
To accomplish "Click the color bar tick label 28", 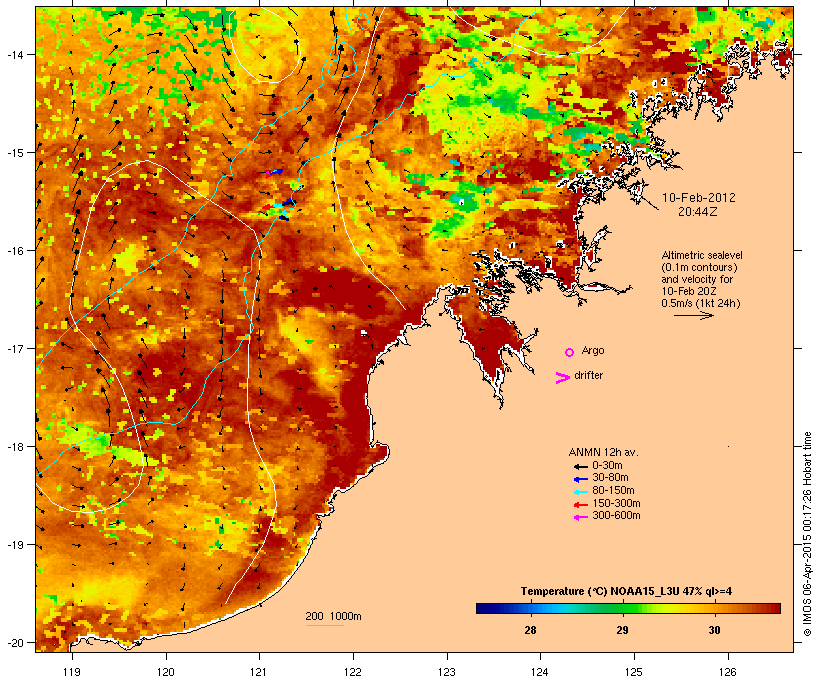I will pyautogui.click(x=530, y=630).
